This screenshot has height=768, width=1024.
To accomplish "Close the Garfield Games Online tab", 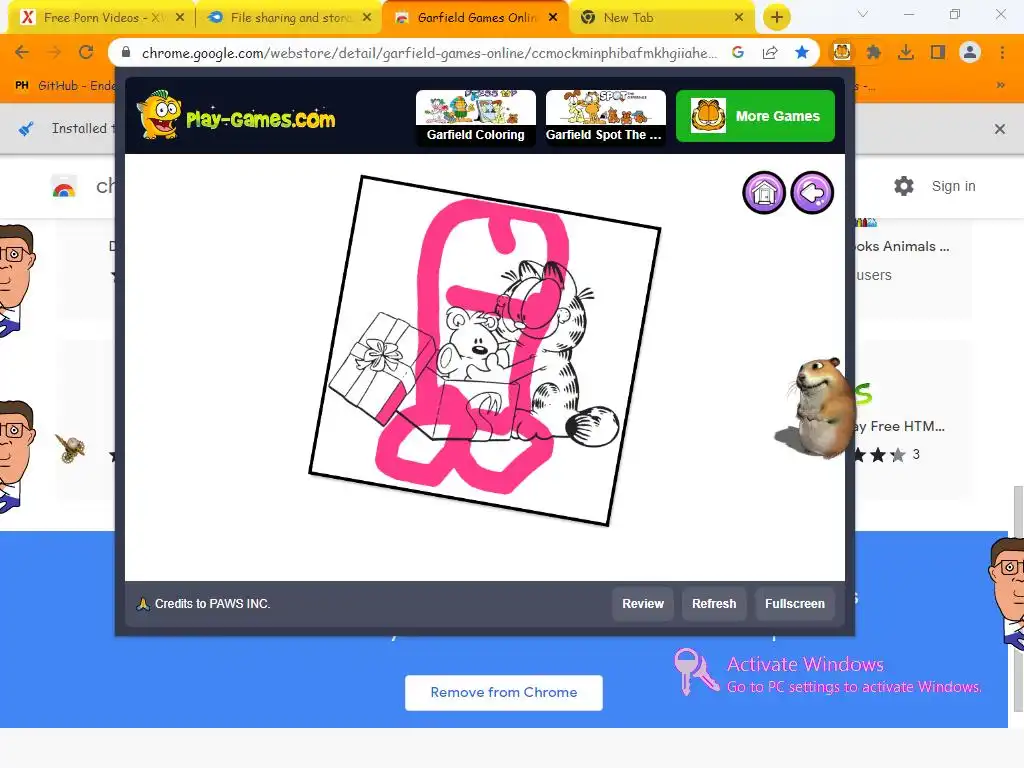I will point(553,18).
